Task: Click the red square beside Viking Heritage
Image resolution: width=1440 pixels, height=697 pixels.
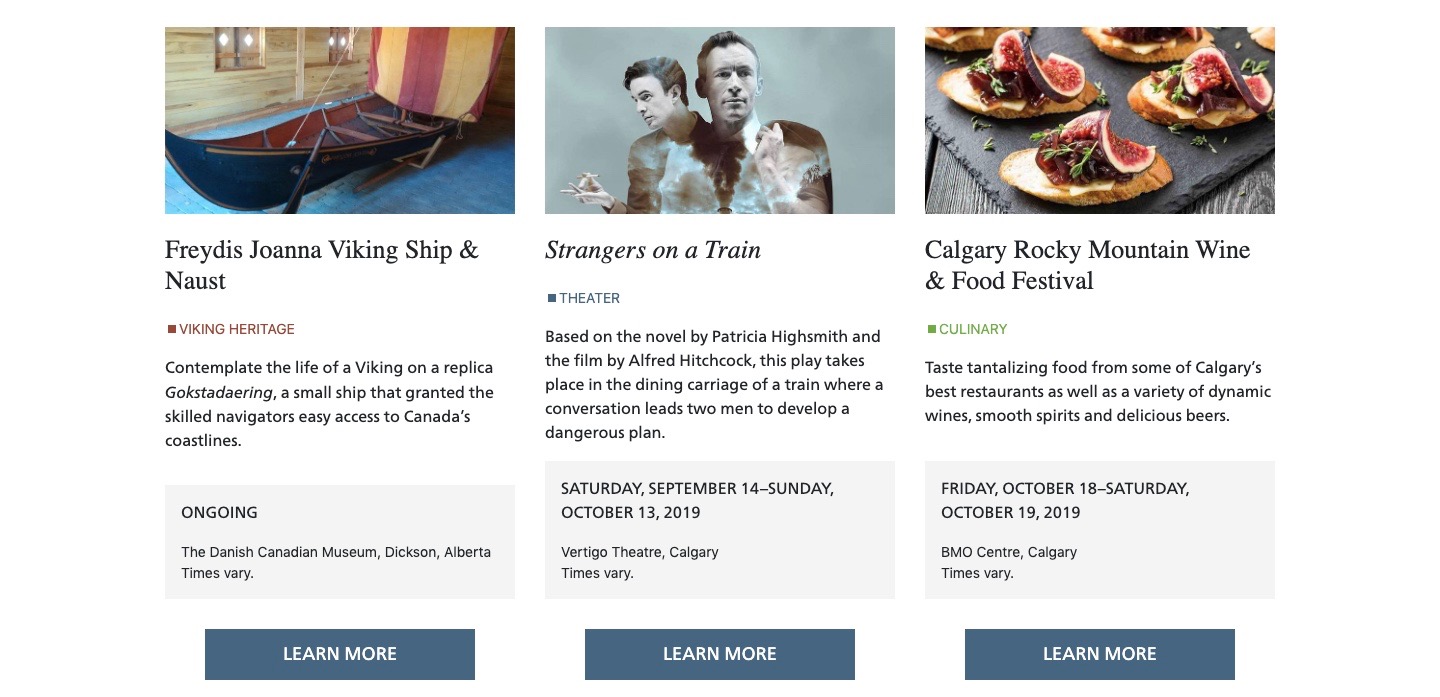Action: [172, 329]
